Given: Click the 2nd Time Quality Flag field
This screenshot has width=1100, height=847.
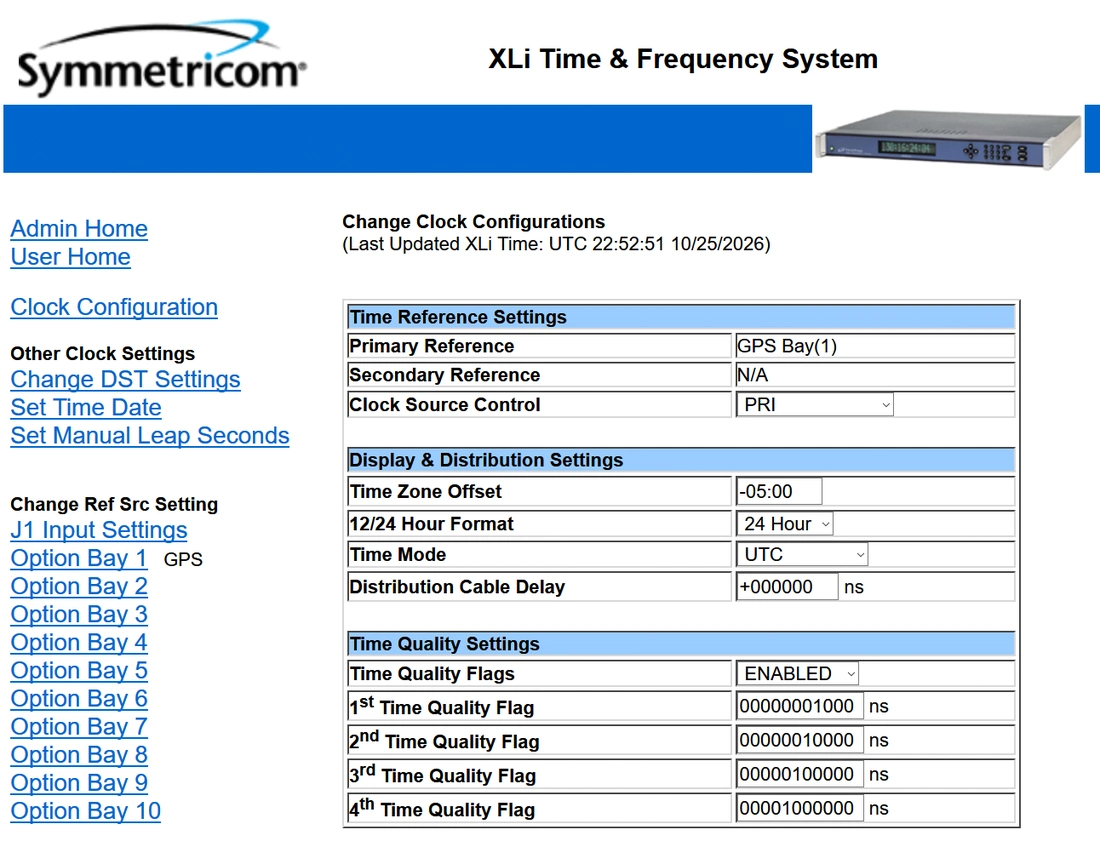Looking at the screenshot, I should (800, 740).
